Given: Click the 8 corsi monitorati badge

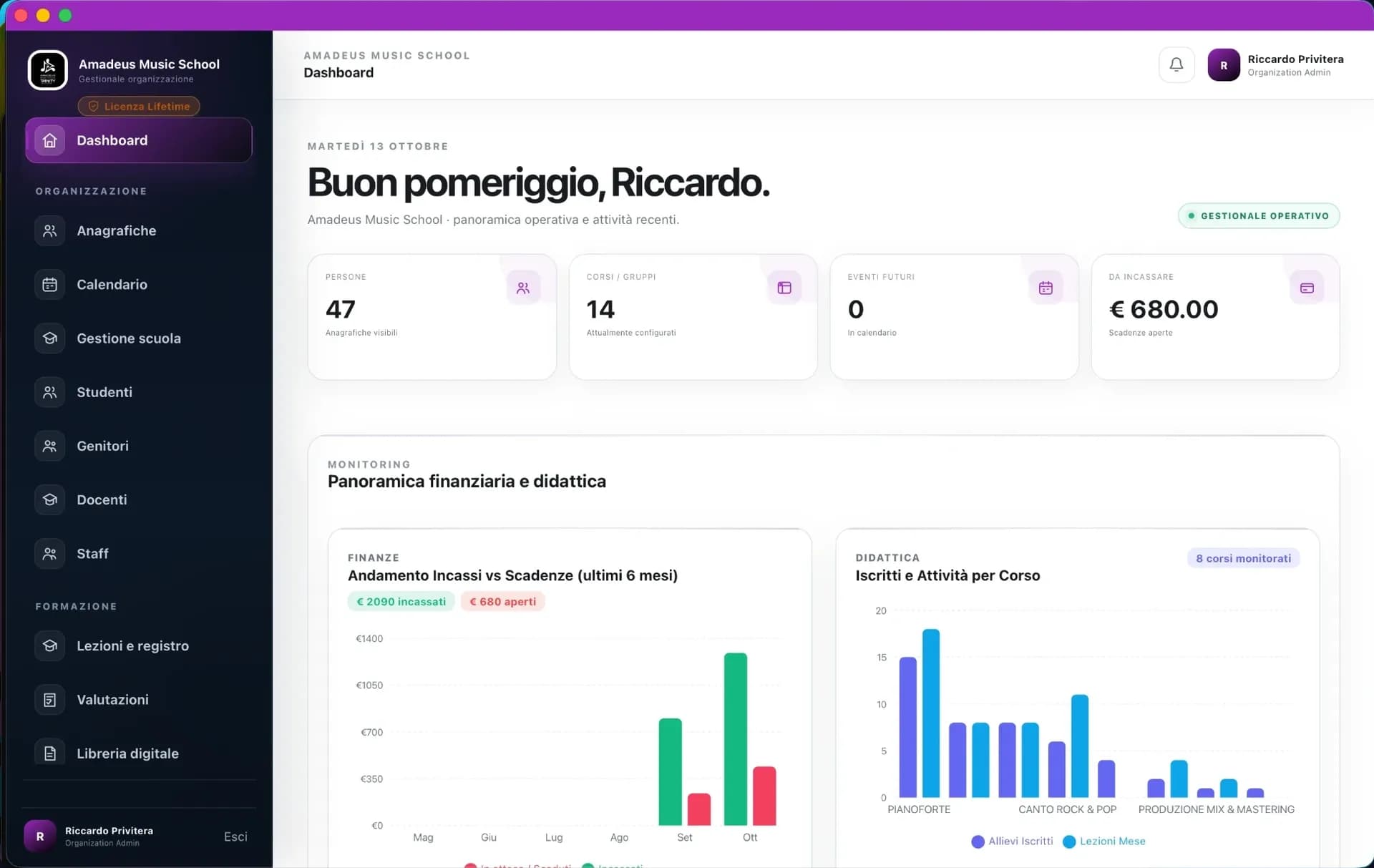Looking at the screenshot, I should (x=1243, y=558).
